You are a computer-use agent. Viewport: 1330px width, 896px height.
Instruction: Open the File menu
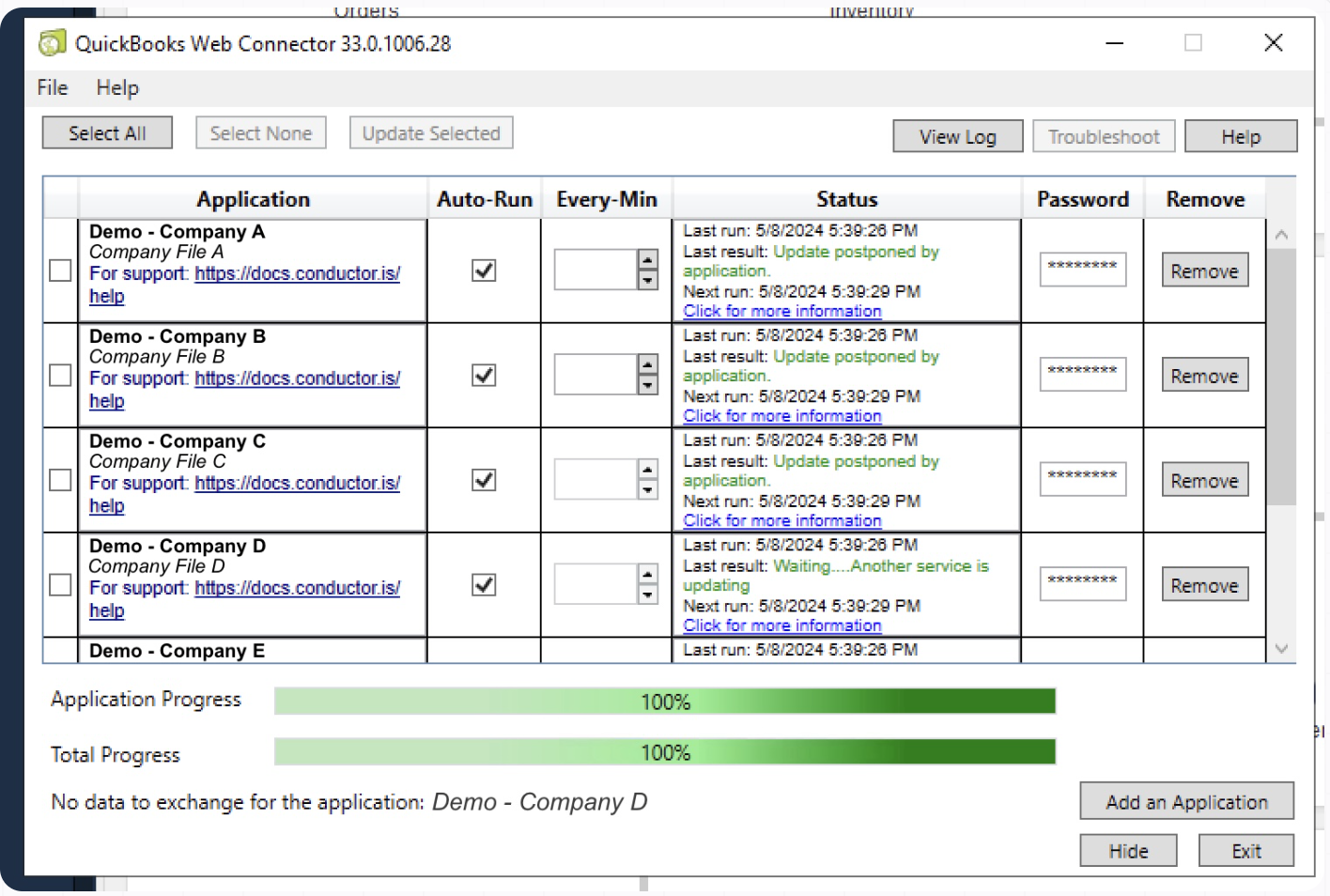coord(53,87)
